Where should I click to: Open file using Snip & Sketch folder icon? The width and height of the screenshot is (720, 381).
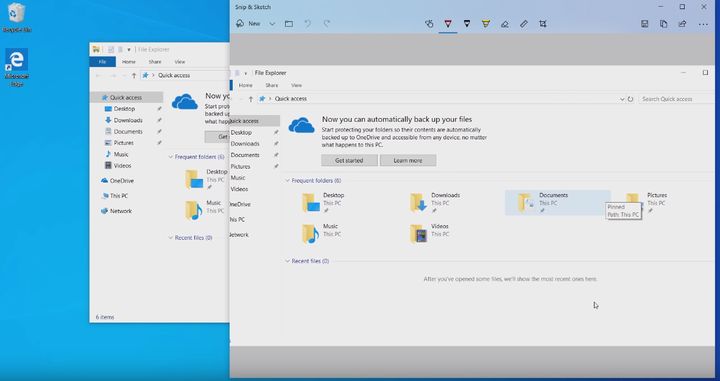pyautogui.click(x=289, y=24)
